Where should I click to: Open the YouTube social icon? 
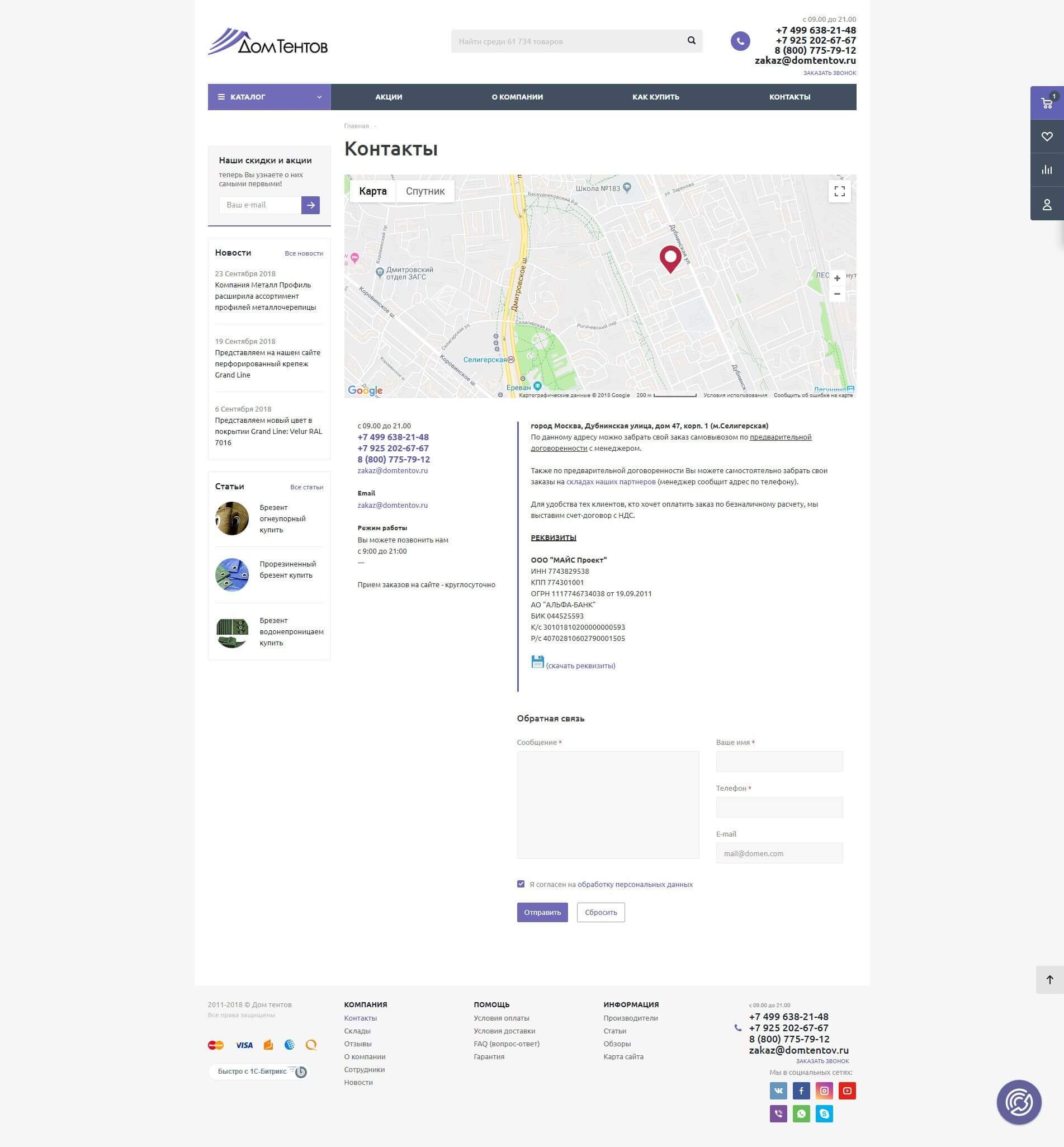(847, 1091)
